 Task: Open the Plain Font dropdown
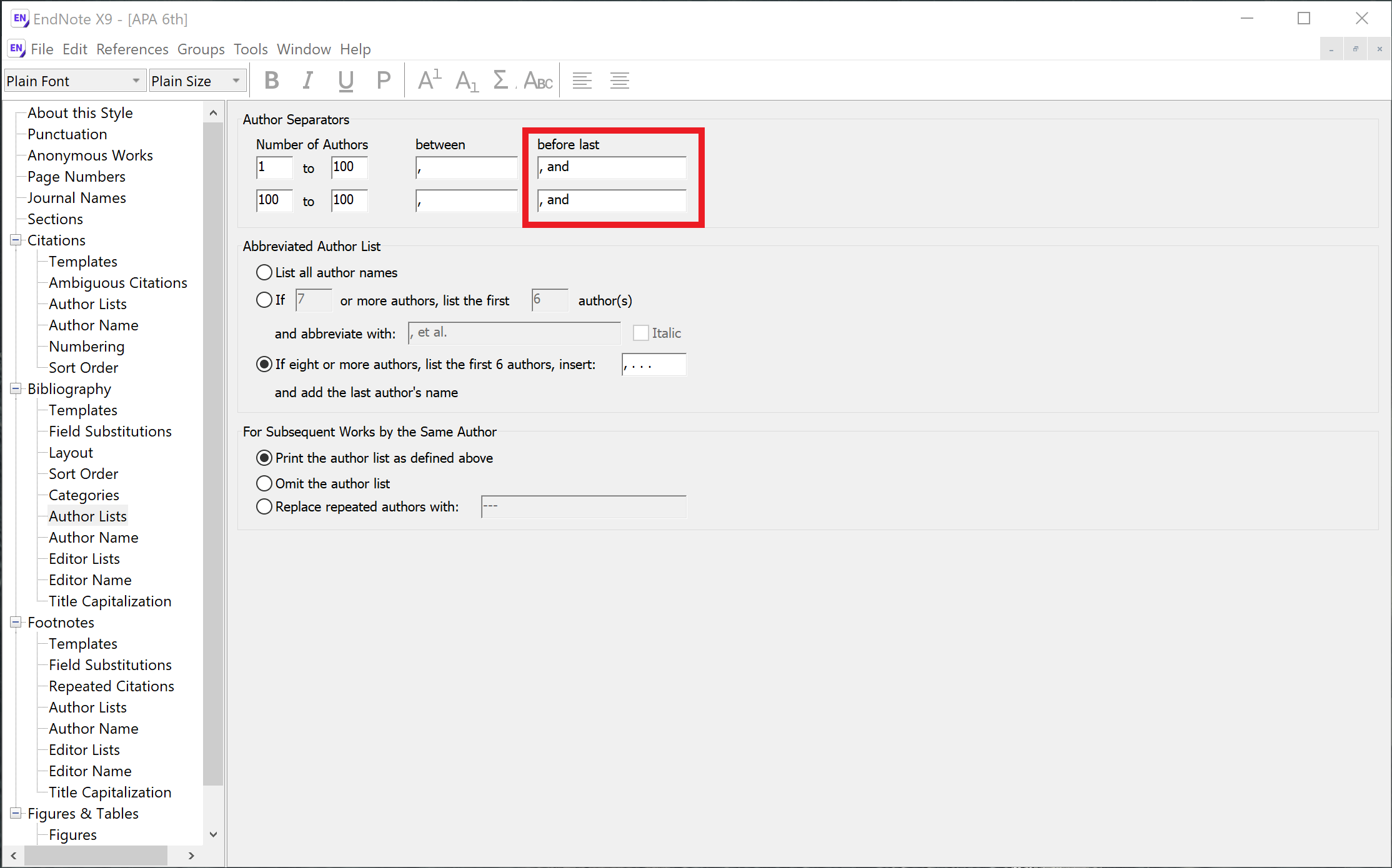75,81
